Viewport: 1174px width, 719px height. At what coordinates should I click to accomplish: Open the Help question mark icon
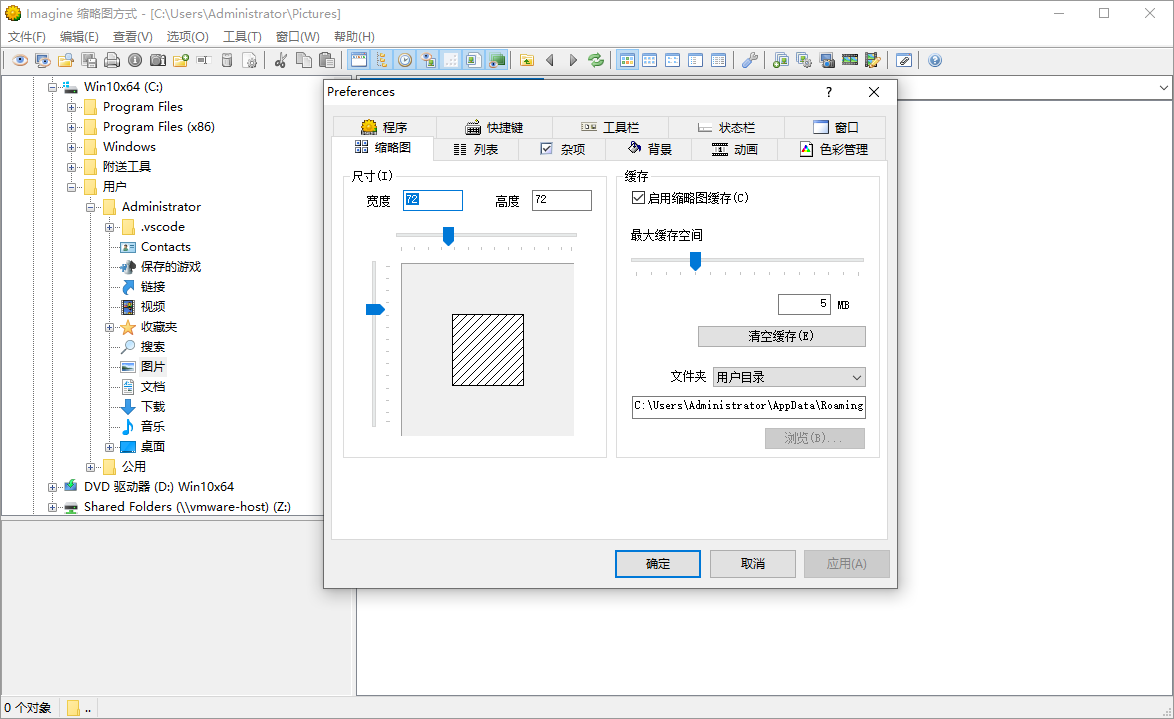click(x=934, y=60)
